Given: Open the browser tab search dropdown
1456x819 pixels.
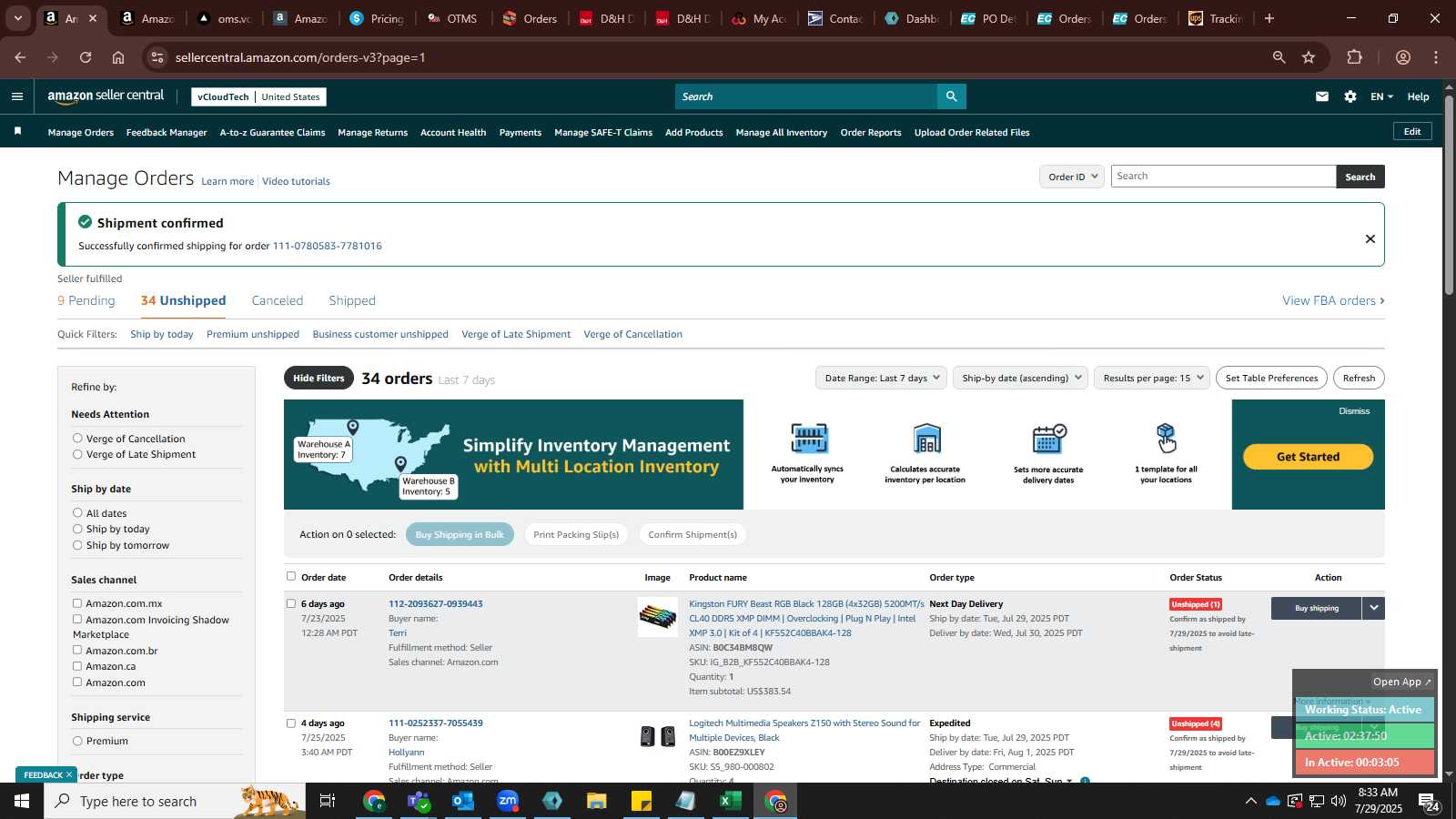Looking at the screenshot, I should point(17,18).
